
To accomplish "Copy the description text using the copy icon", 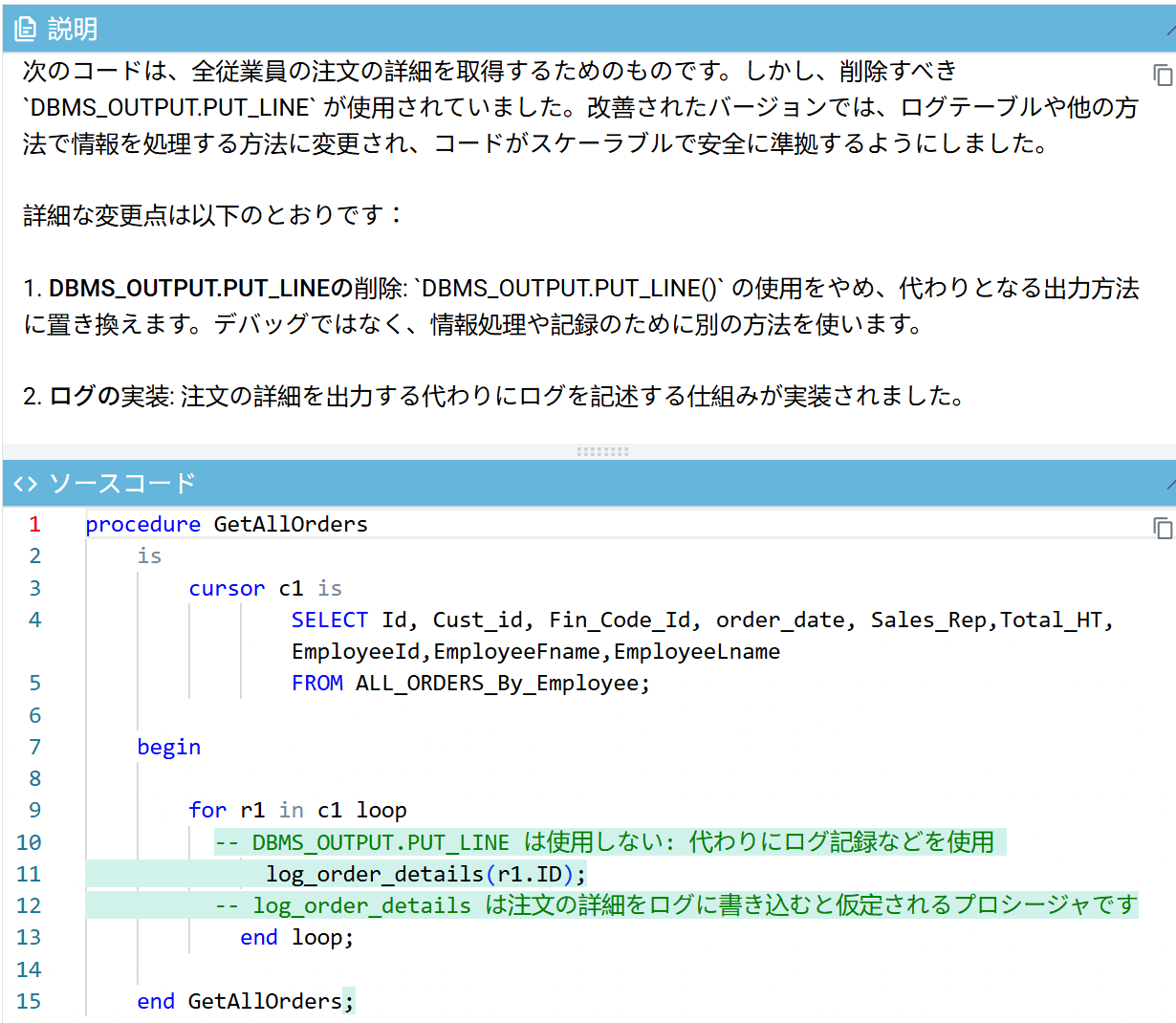I will [1162, 76].
